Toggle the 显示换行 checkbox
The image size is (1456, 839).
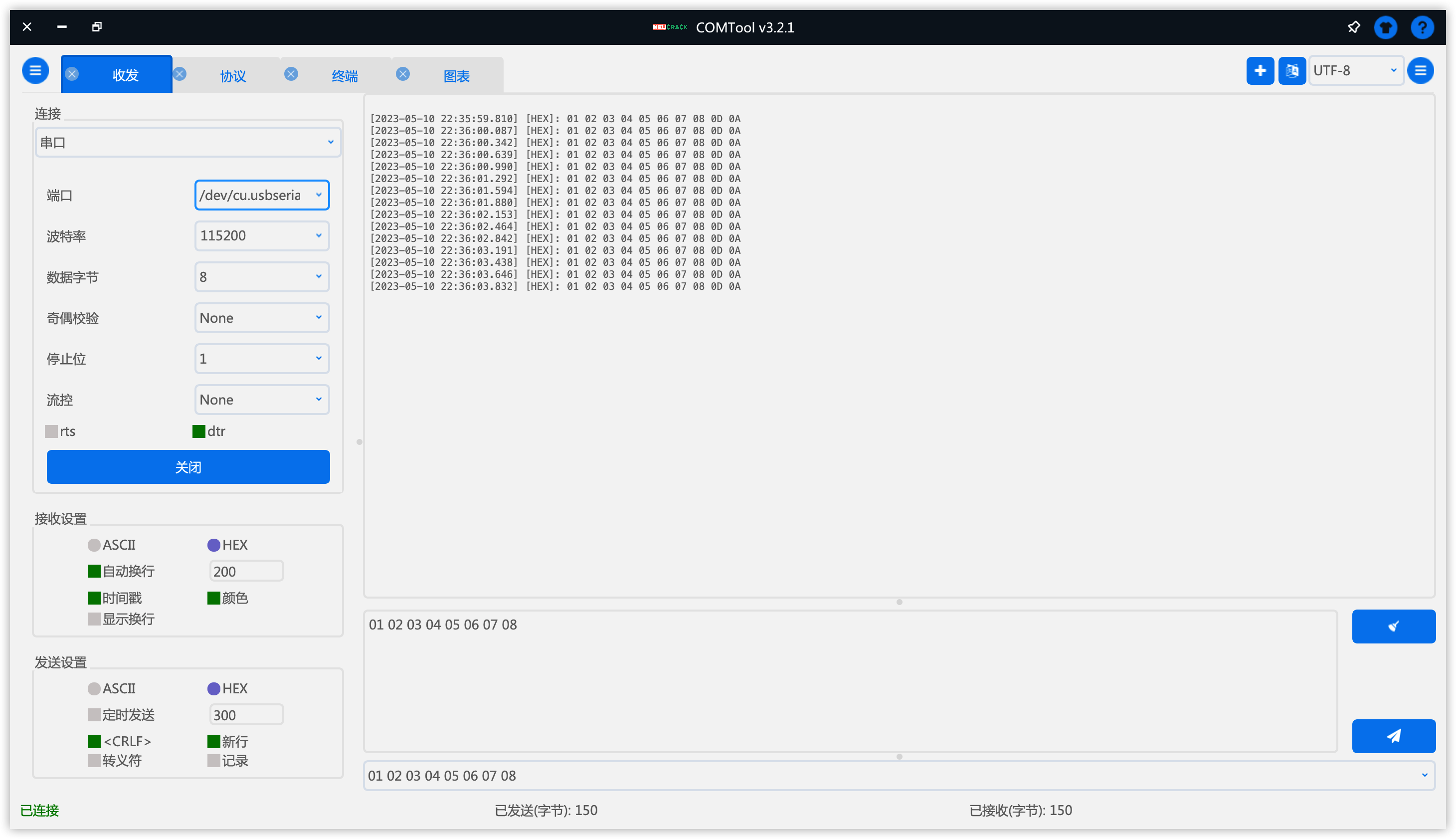[121, 619]
